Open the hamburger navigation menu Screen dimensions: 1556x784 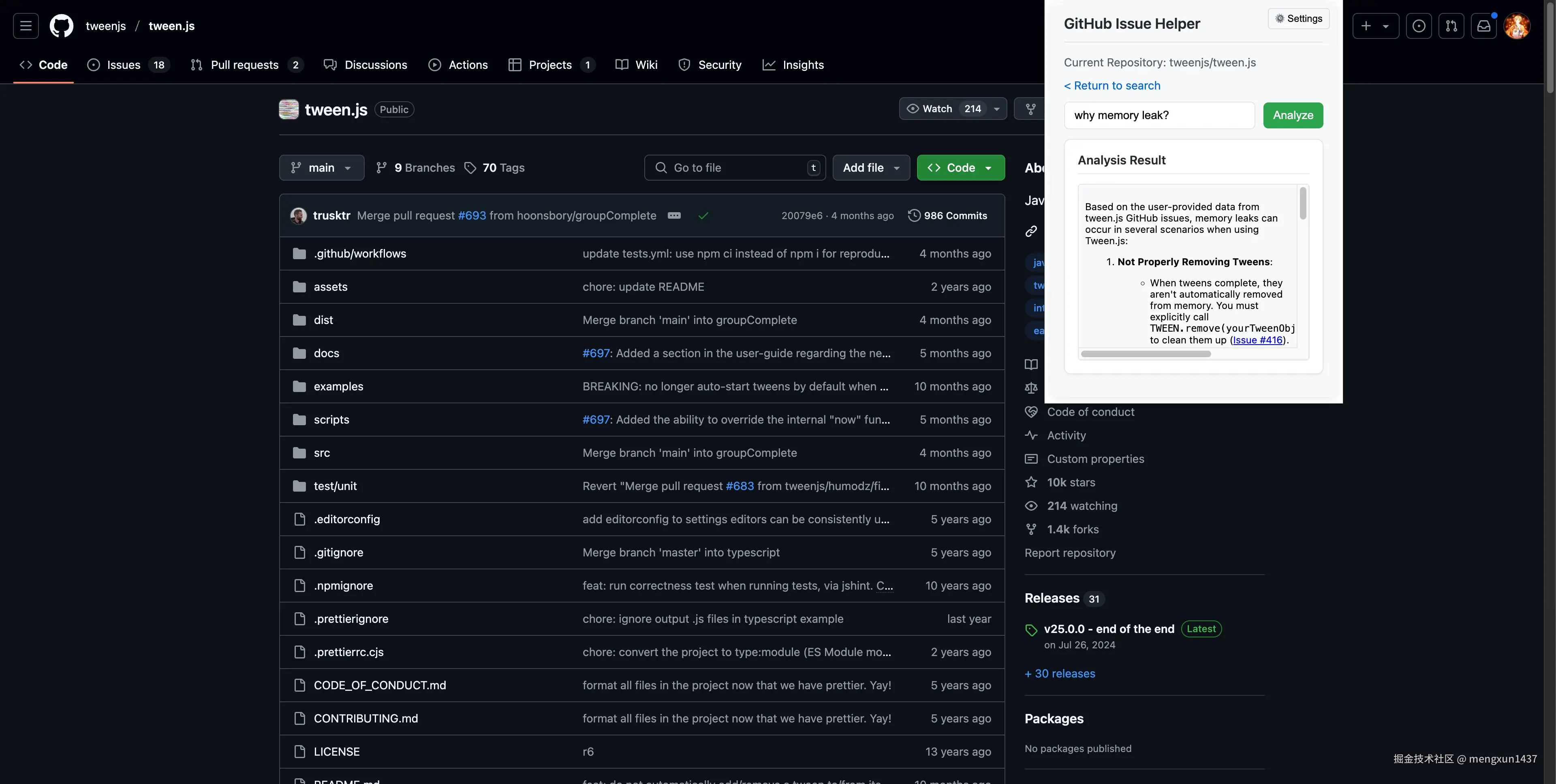point(26,26)
